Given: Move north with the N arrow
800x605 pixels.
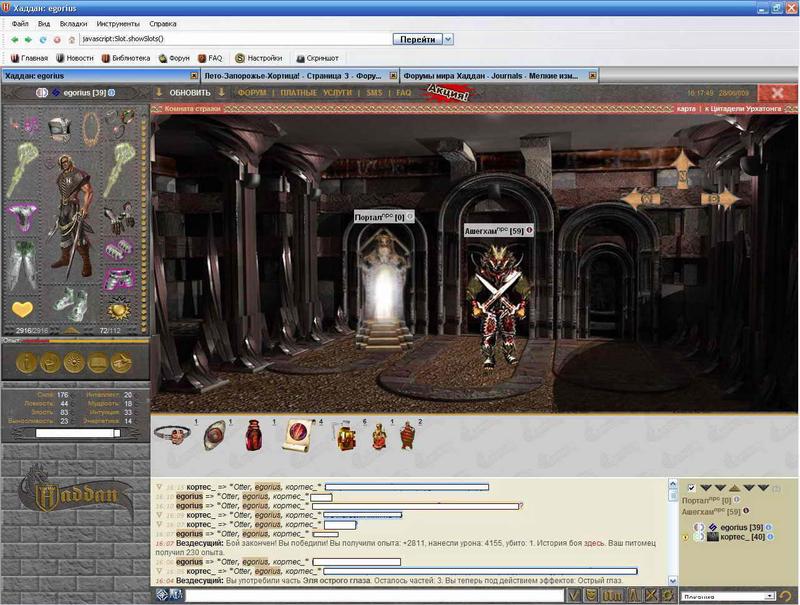Looking at the screenshot, I should click(x=683, y=170).
